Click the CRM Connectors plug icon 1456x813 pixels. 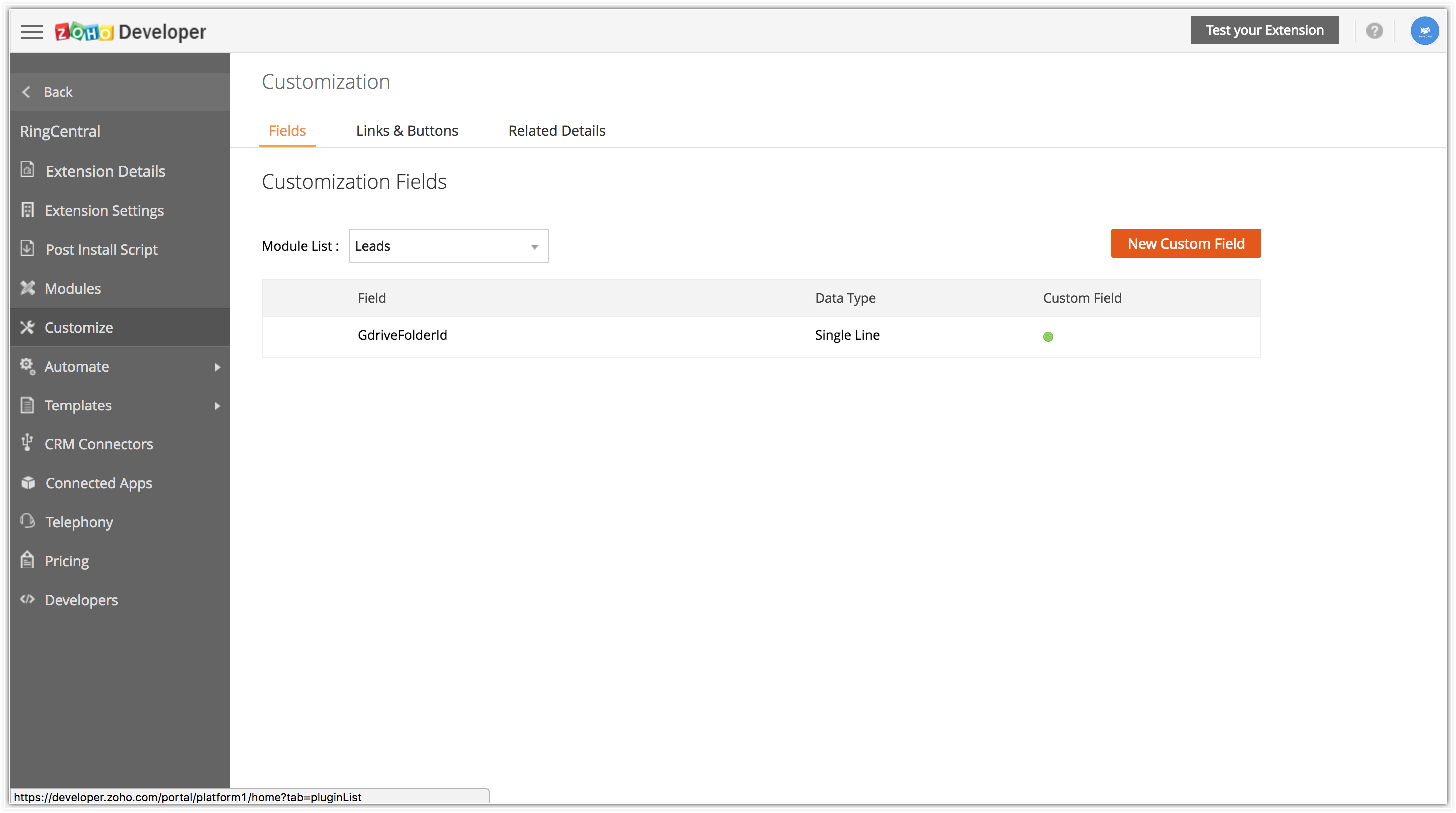pos(27,443)
